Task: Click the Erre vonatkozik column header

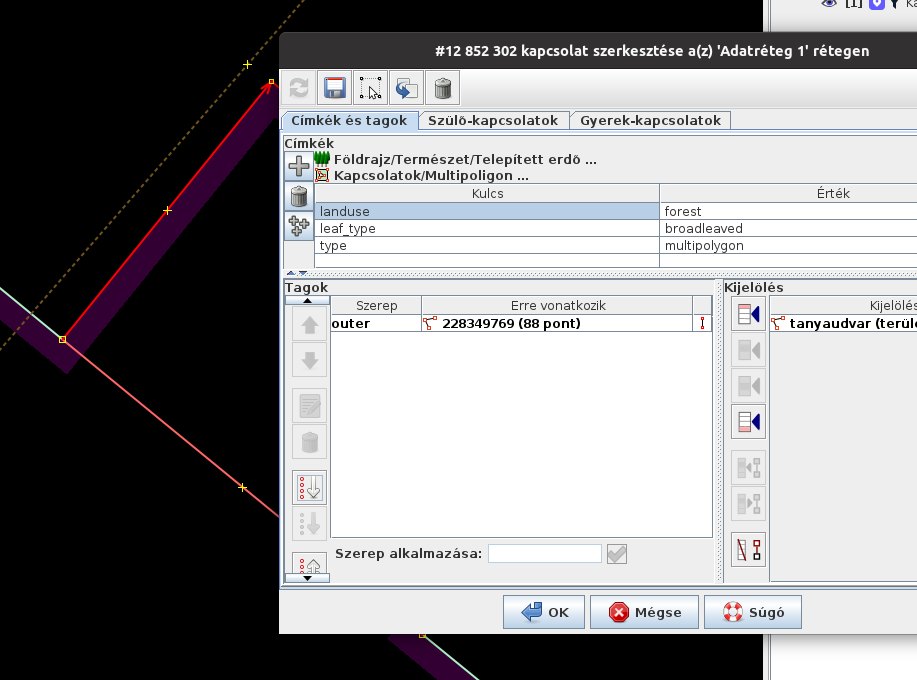Action: pyautogui.click(x=558, y=306)
